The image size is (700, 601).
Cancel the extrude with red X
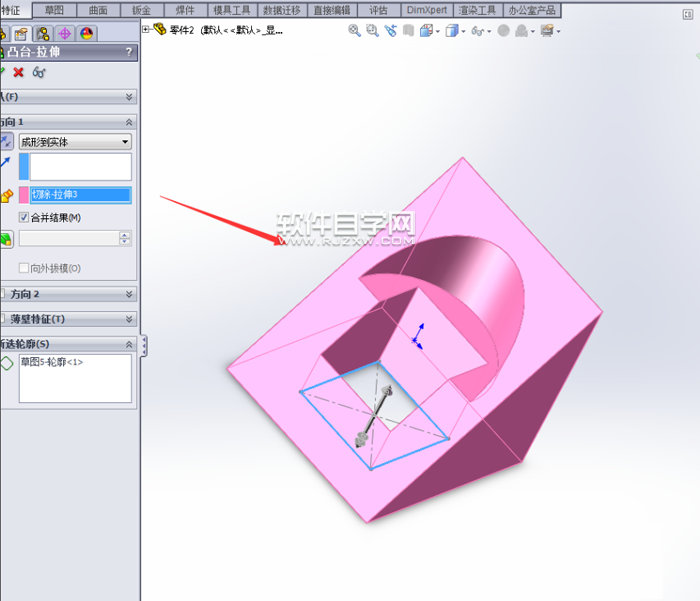point(18,72)
